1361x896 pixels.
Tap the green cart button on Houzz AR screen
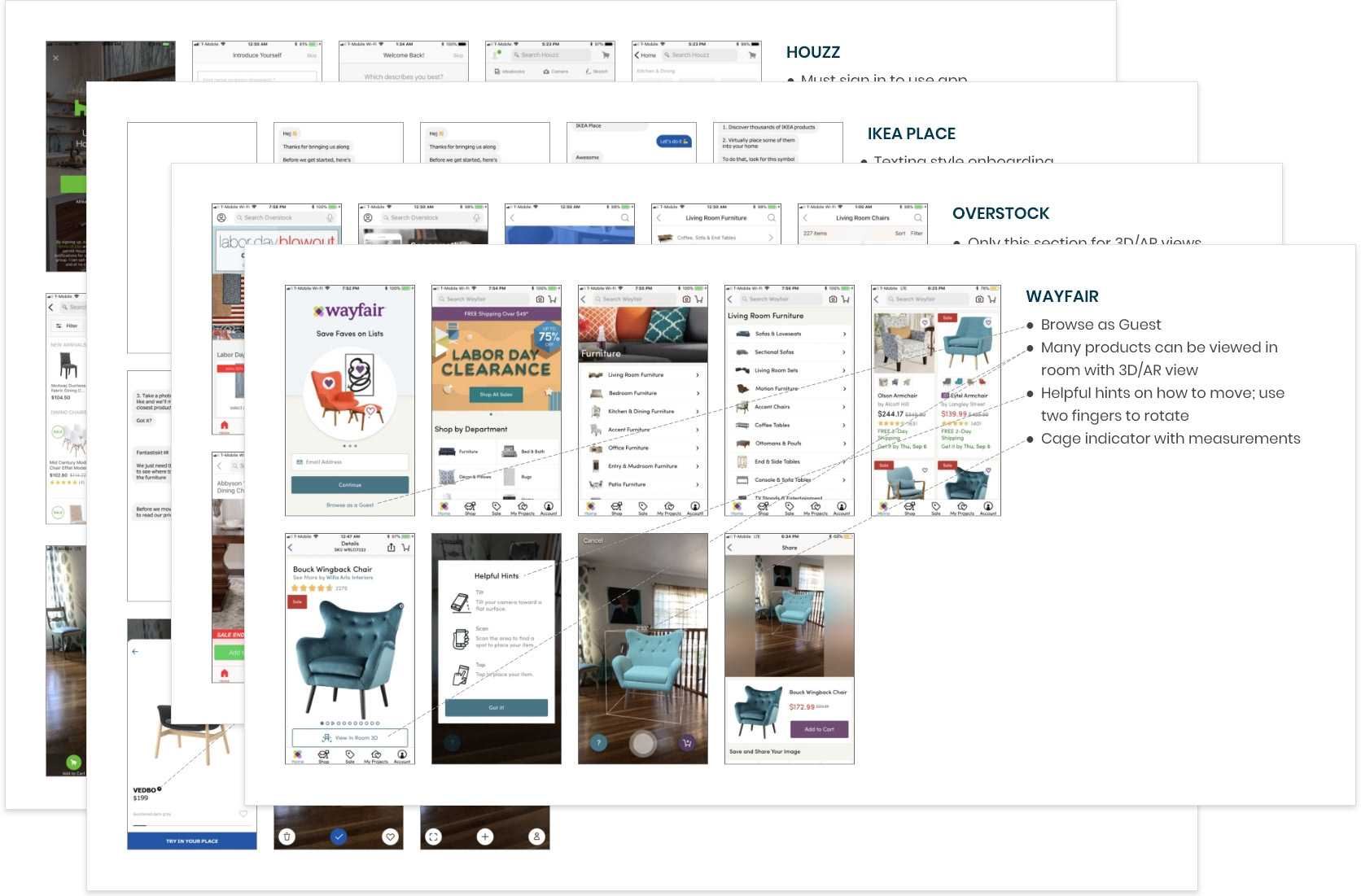(73, 763)
